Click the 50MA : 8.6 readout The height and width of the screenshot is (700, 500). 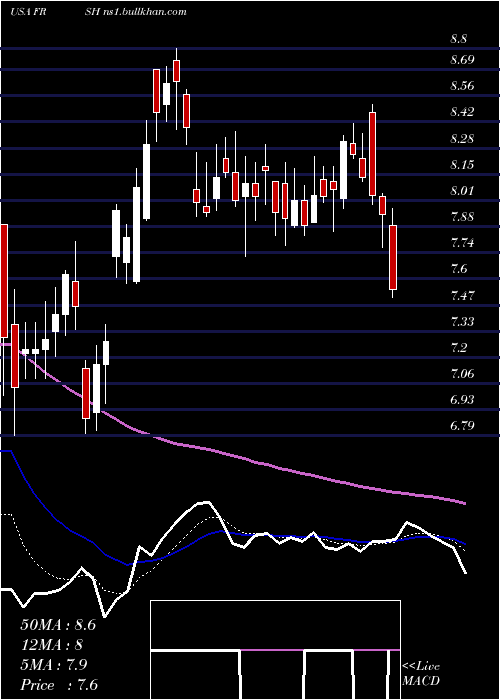58,625
